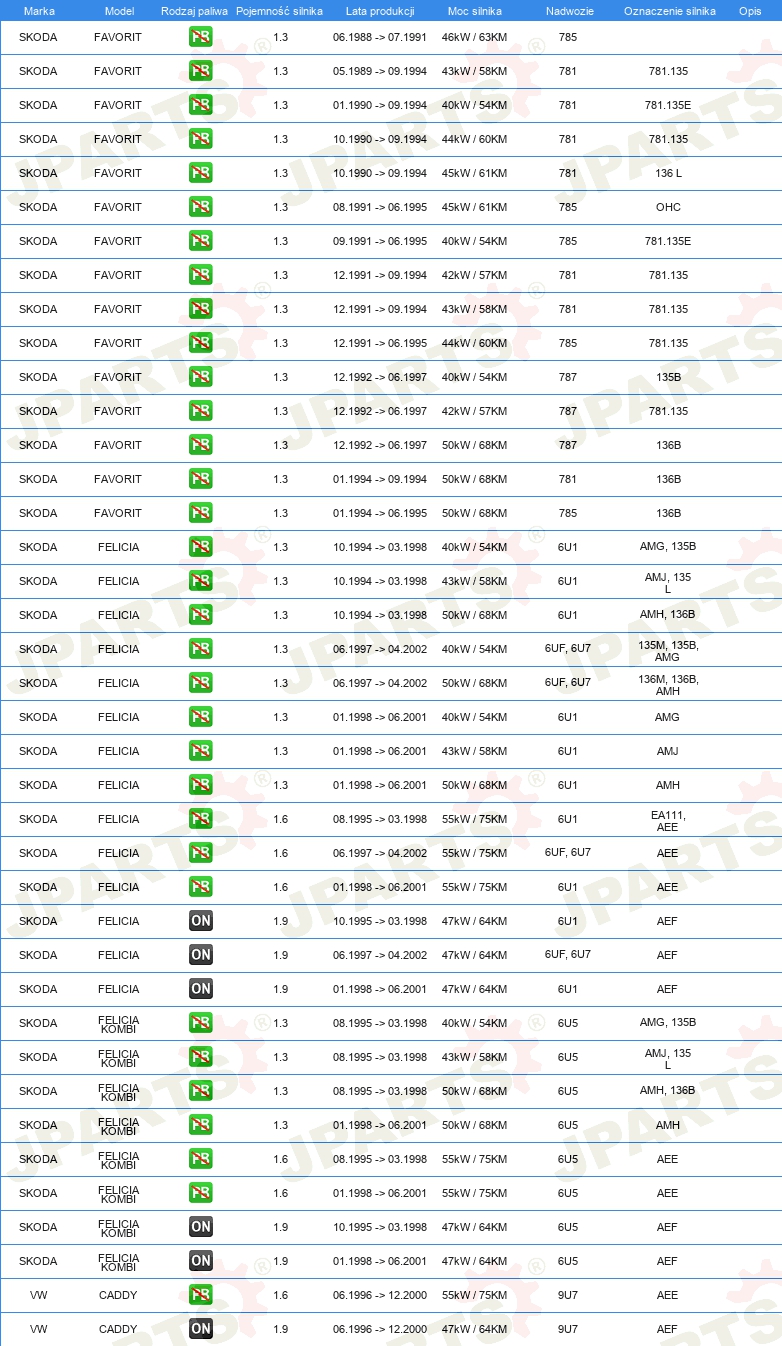Click fuel icon in the 136 L engine row
782x1346 pixels.
[x=200, y=174]
